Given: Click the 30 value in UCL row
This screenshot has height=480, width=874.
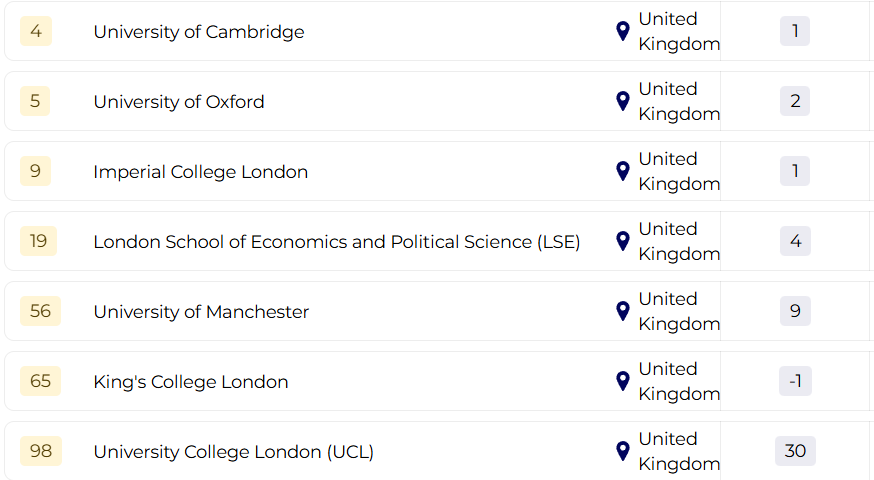Looking at the screenshot, I should (795, 451).
